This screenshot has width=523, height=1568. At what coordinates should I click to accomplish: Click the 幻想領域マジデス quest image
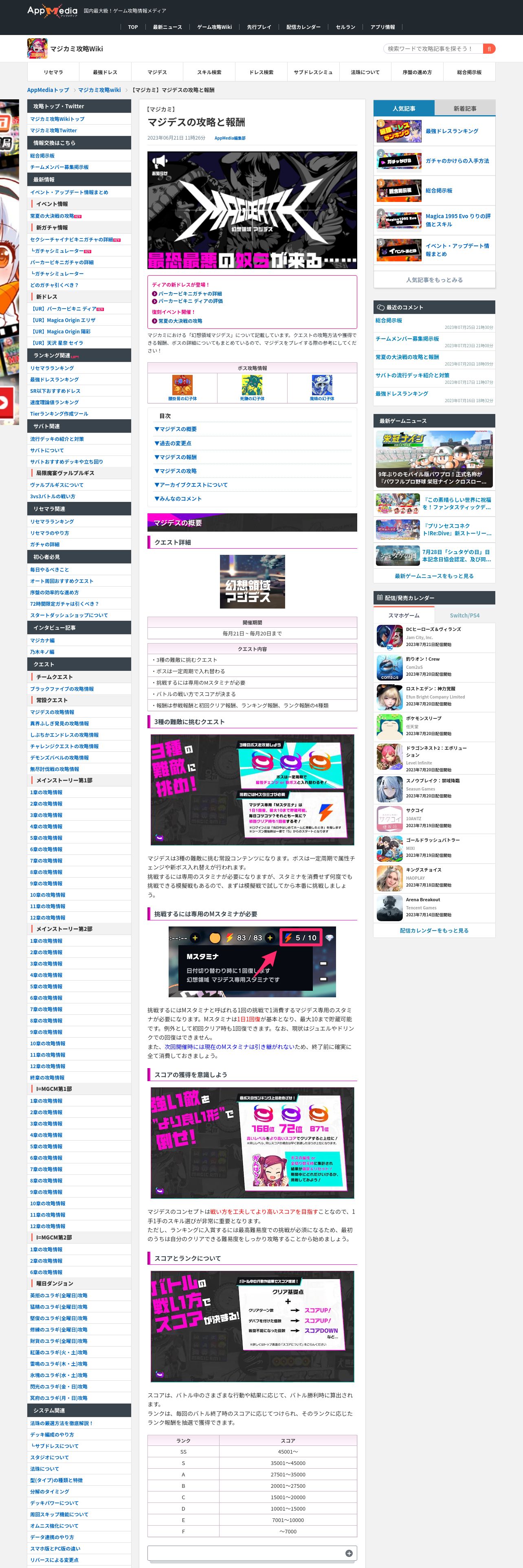pos(252,581)
